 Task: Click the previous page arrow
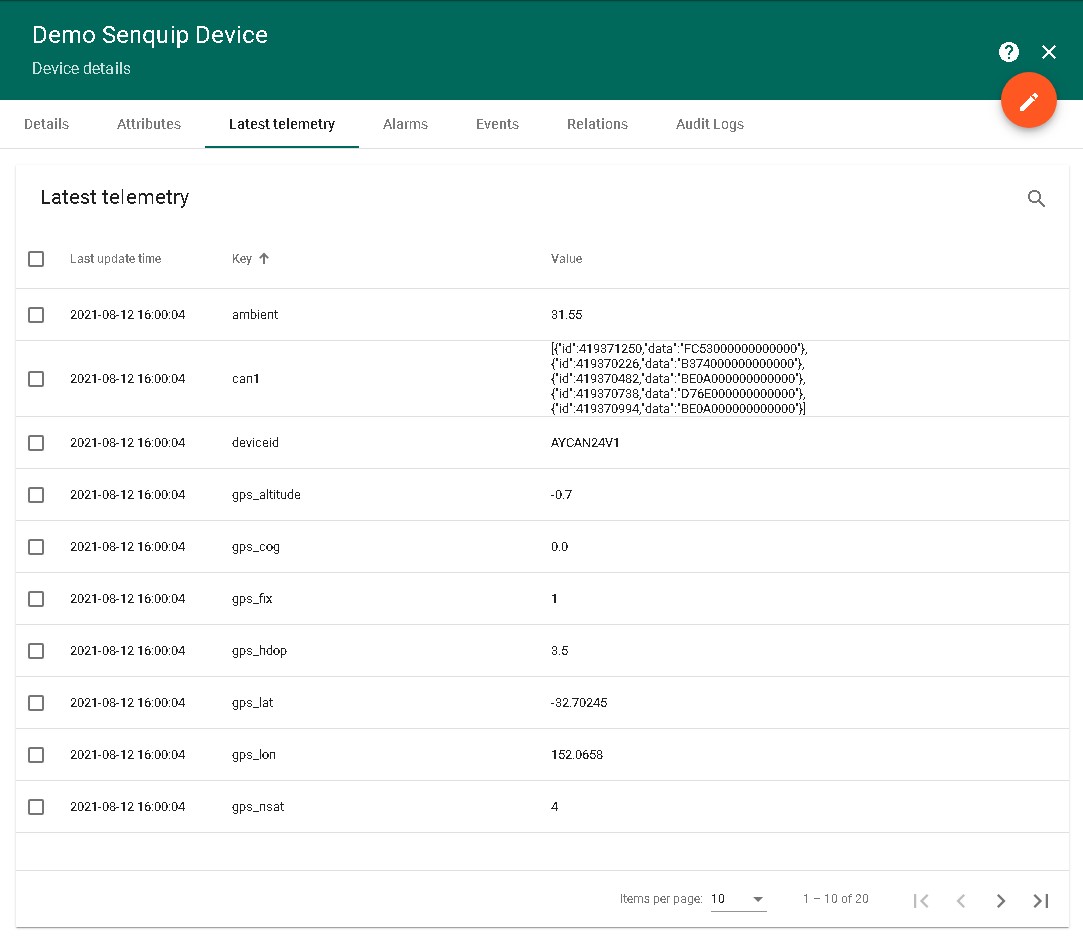[961, 901]
